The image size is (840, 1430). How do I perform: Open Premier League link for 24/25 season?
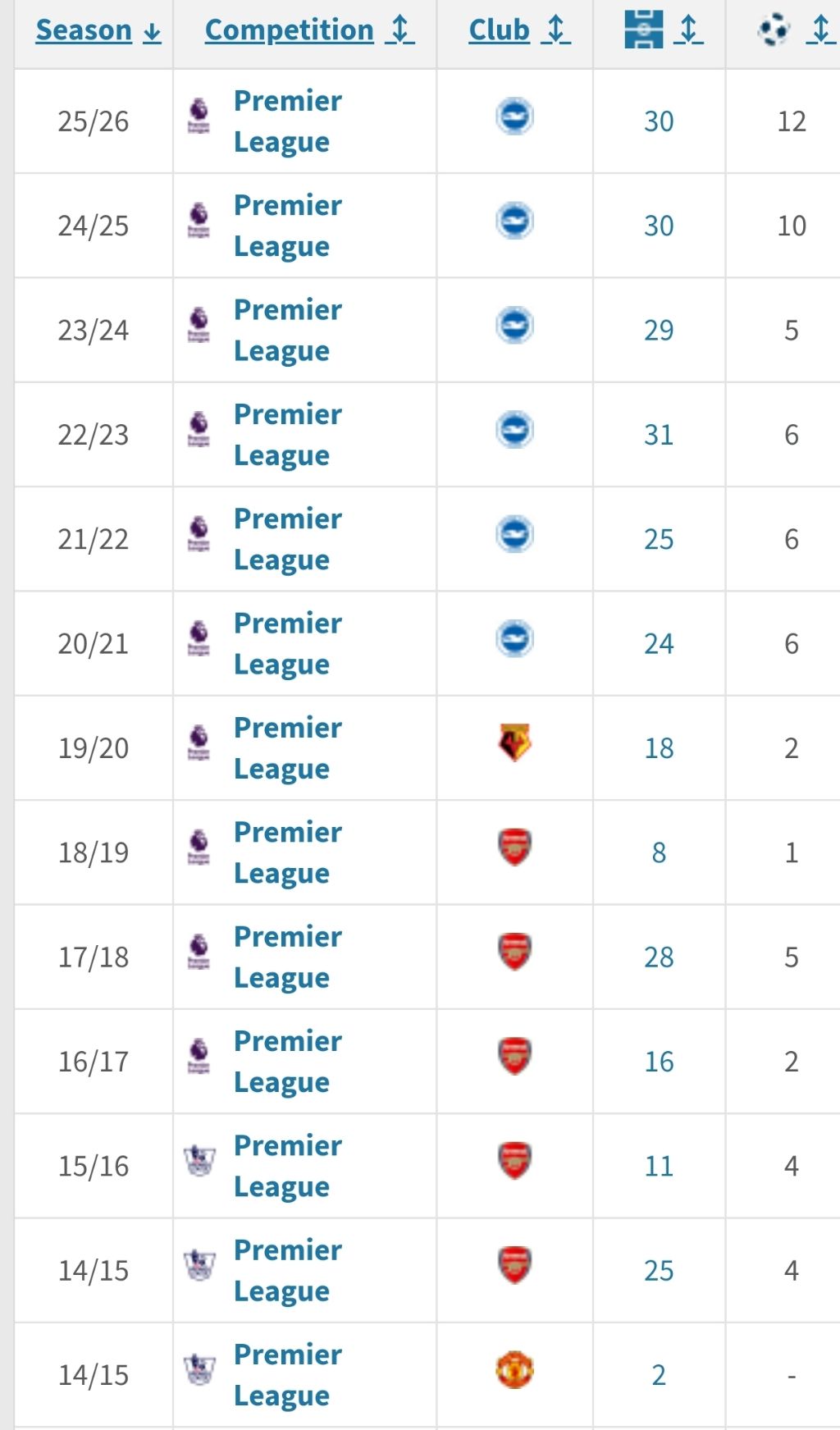point(287,226)
